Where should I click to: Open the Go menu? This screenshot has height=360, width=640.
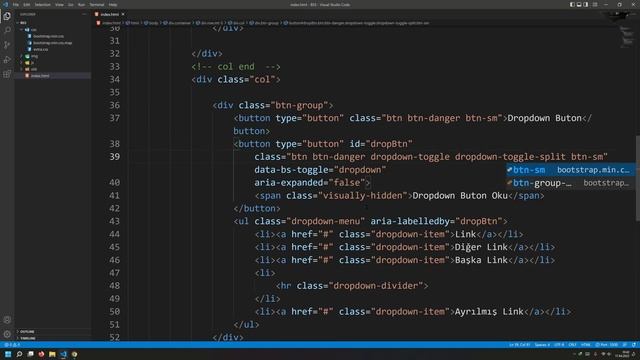click(x=71, y=4)
